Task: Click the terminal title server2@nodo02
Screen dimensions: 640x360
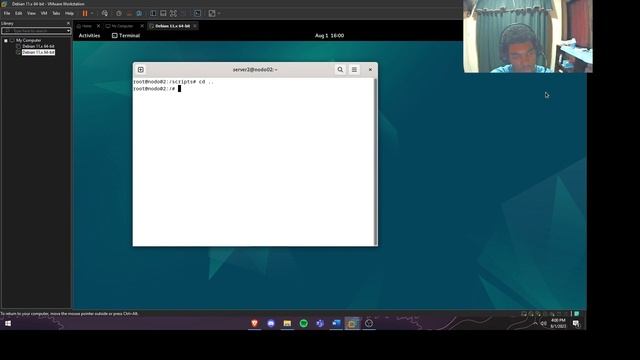Action: (x=255, y=70)
